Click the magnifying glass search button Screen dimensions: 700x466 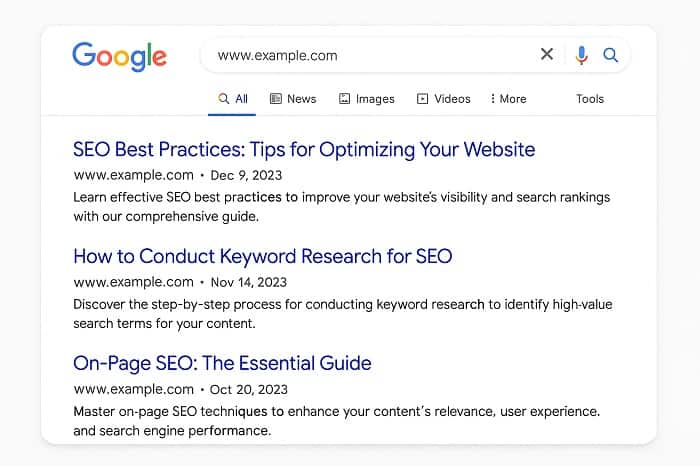tap(611, 55)
